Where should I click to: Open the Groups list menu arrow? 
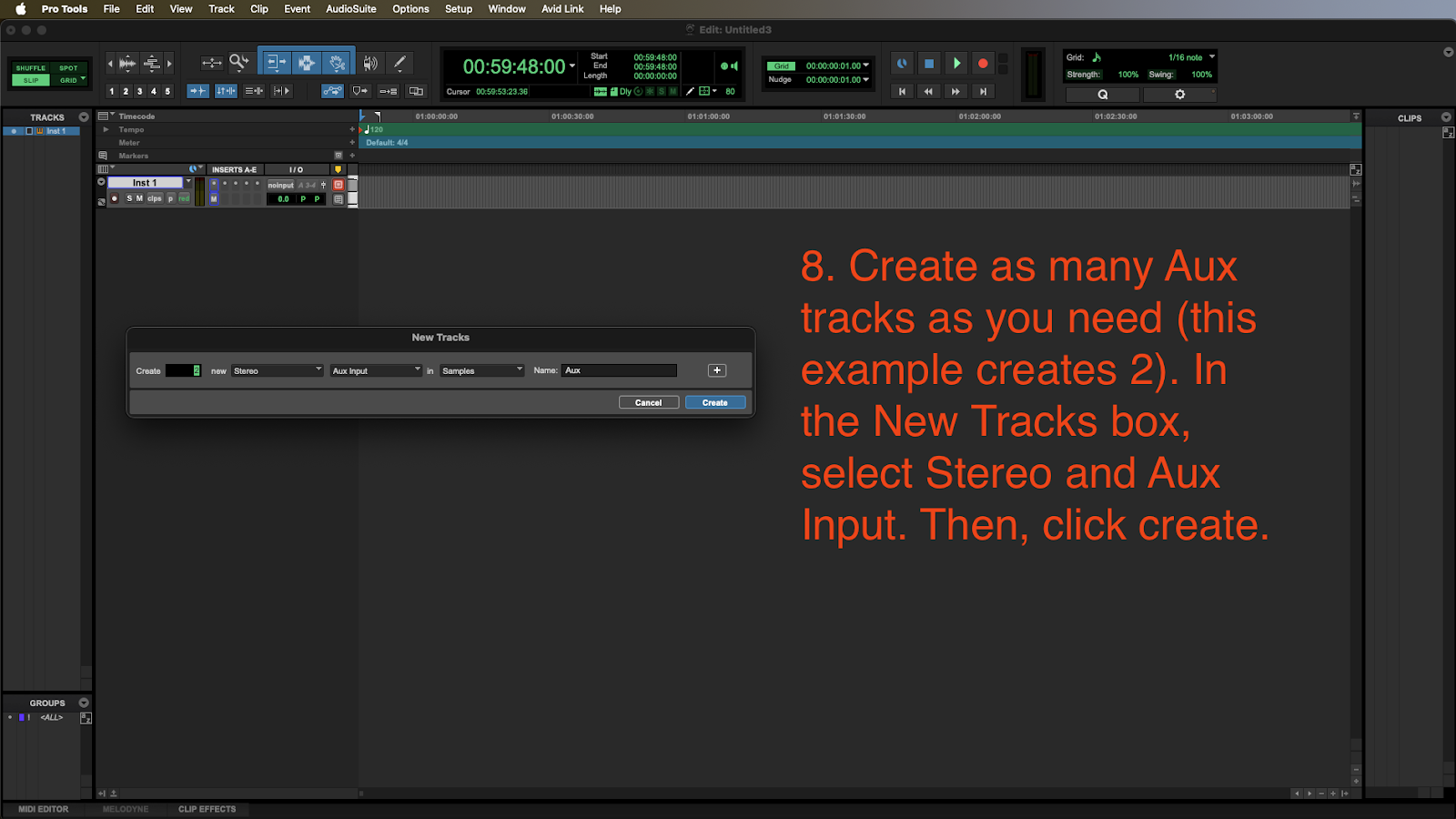[x=84, y=703]
